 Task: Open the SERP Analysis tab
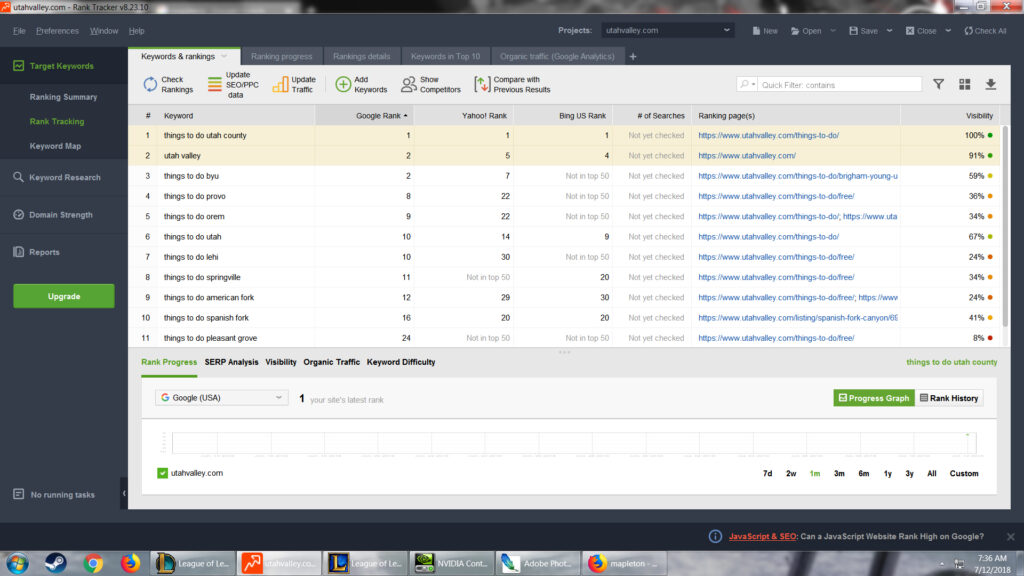pos(231,362)
